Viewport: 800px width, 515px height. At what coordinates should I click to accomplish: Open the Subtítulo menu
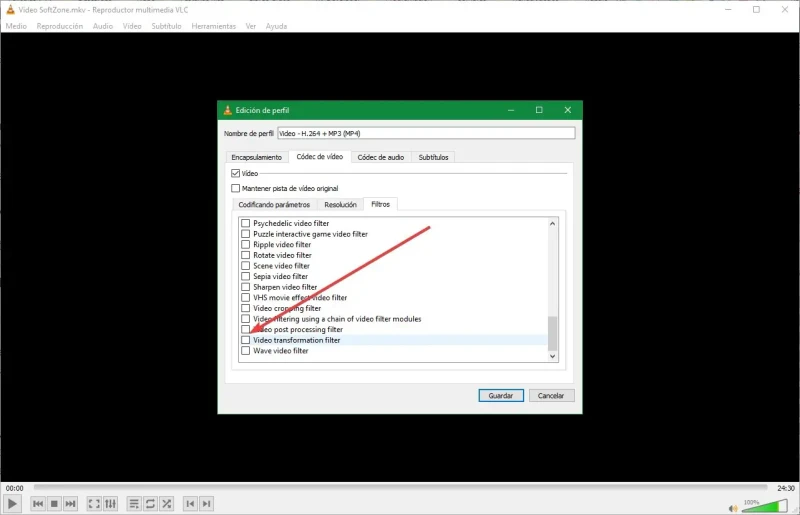(x=166, y=26)
